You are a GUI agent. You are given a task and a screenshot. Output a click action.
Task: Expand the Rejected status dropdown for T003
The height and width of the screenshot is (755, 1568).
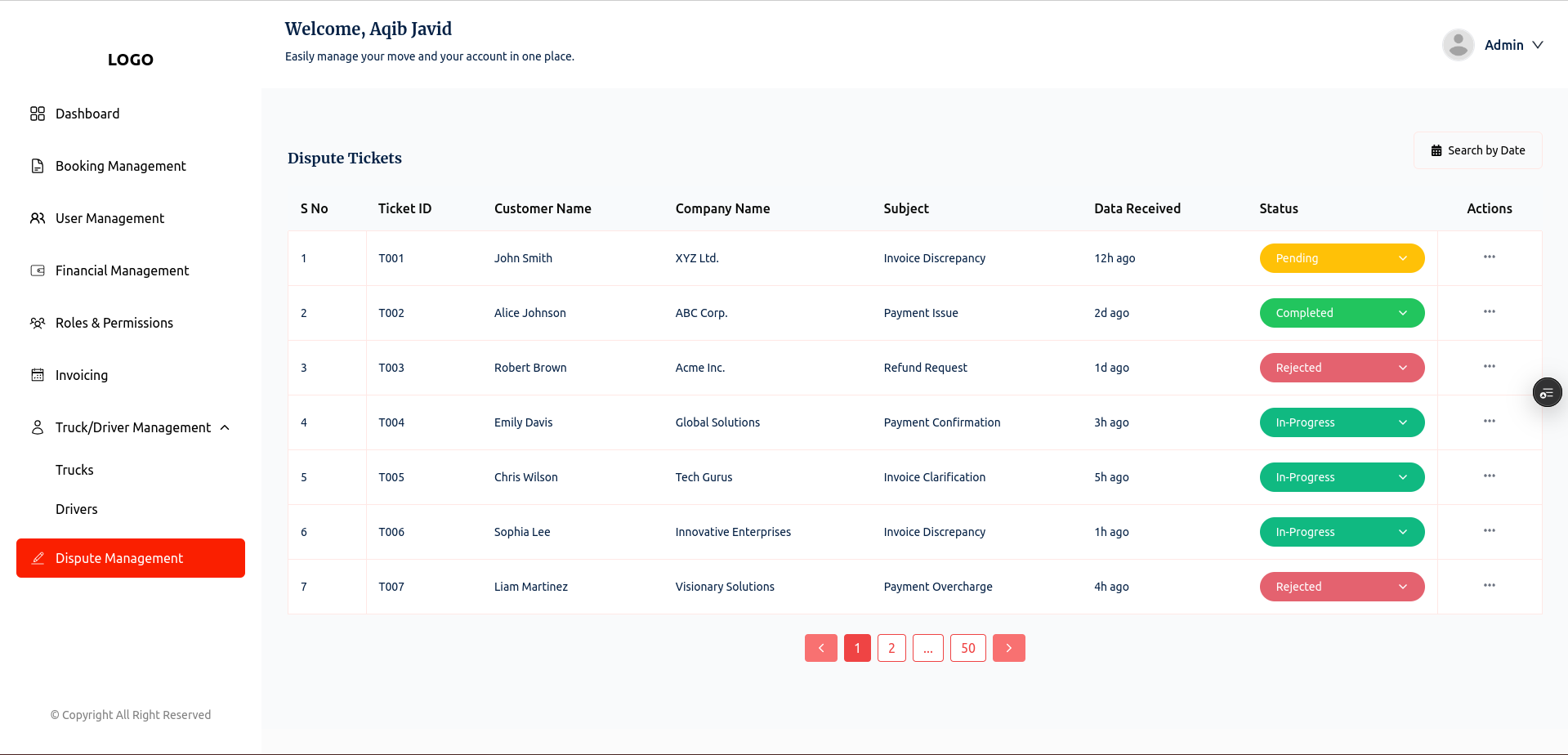(x=1341, y=368)
